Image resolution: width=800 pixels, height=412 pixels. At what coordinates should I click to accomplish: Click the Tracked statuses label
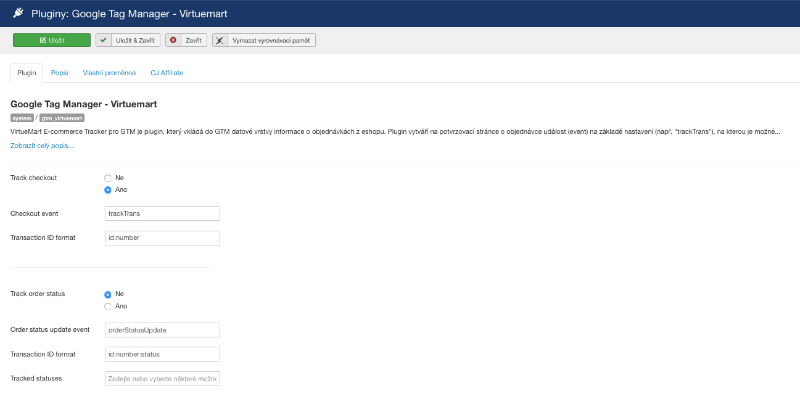[36, 378]
